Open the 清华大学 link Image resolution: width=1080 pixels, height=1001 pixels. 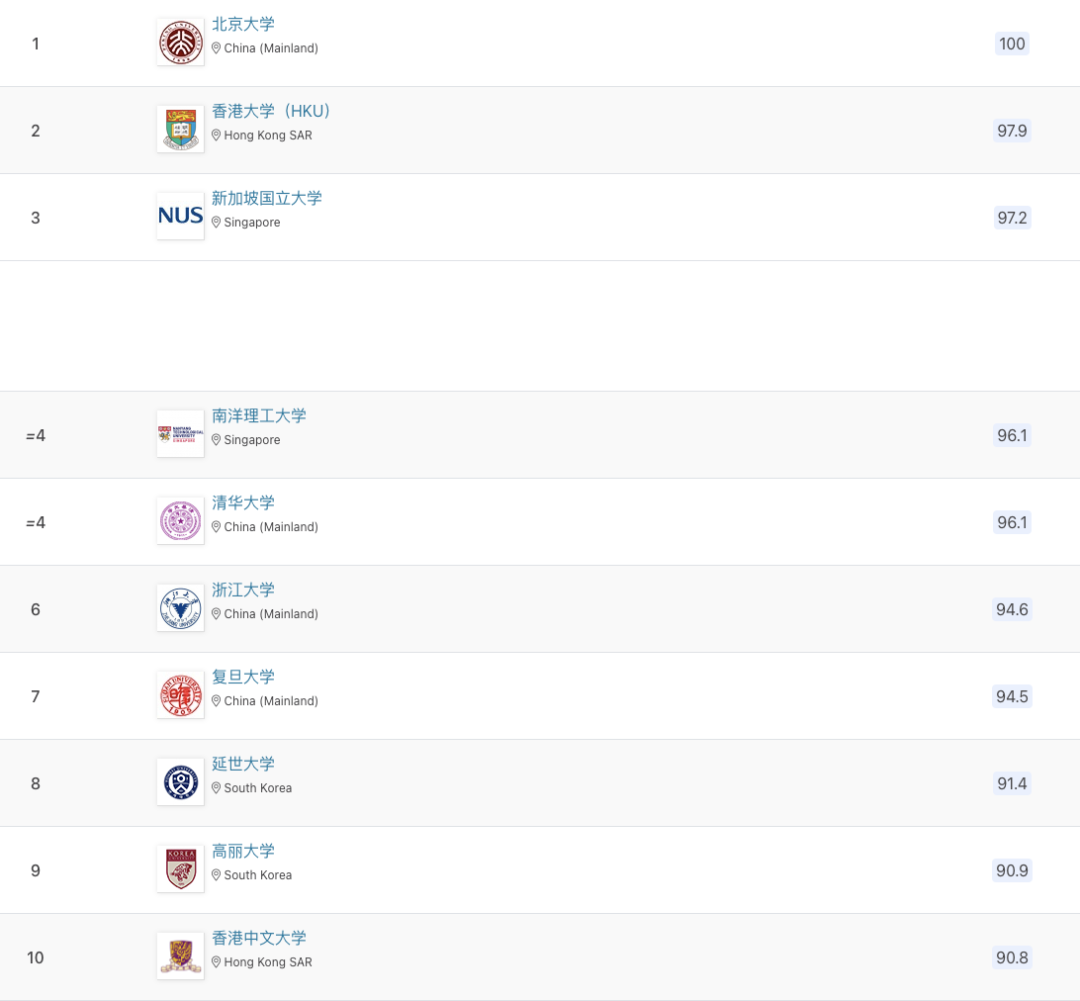(243, 503)
